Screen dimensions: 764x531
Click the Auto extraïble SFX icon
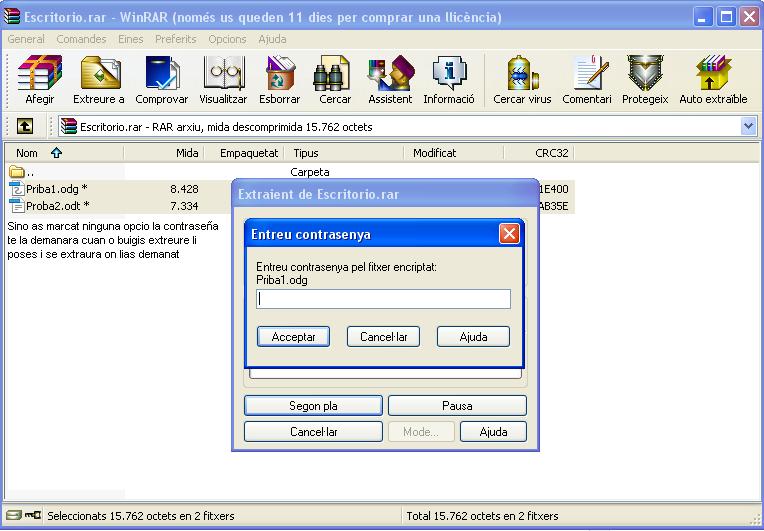713,73
